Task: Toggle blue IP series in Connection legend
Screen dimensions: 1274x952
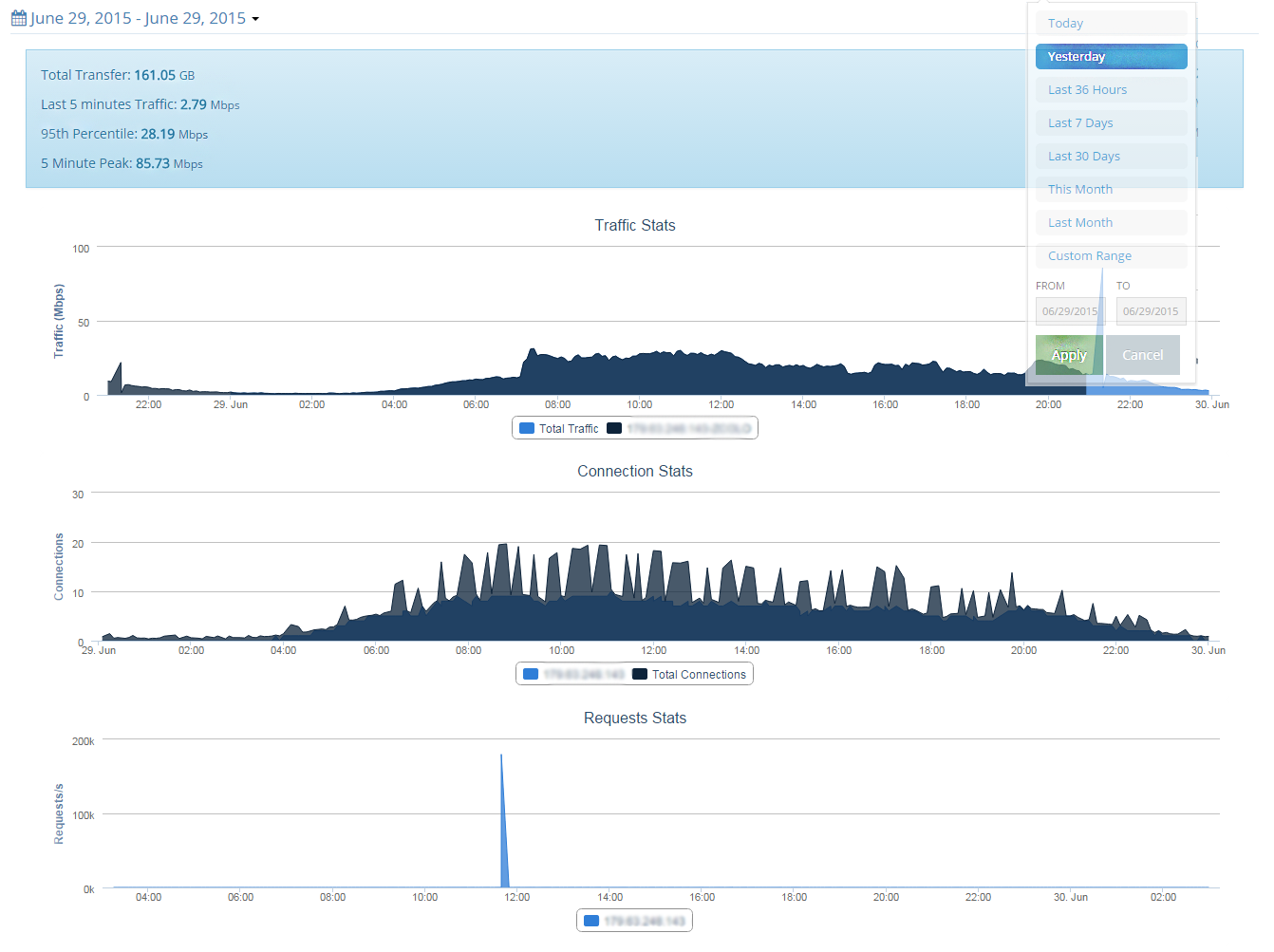Action: click(x=574, y=674)
